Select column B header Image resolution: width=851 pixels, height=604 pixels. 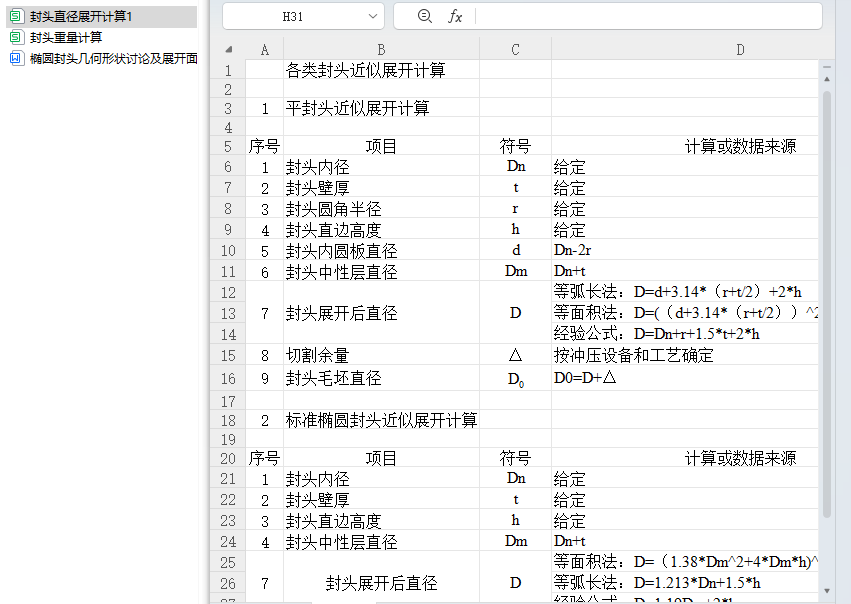pyautogui.click(x=382, y=50)
